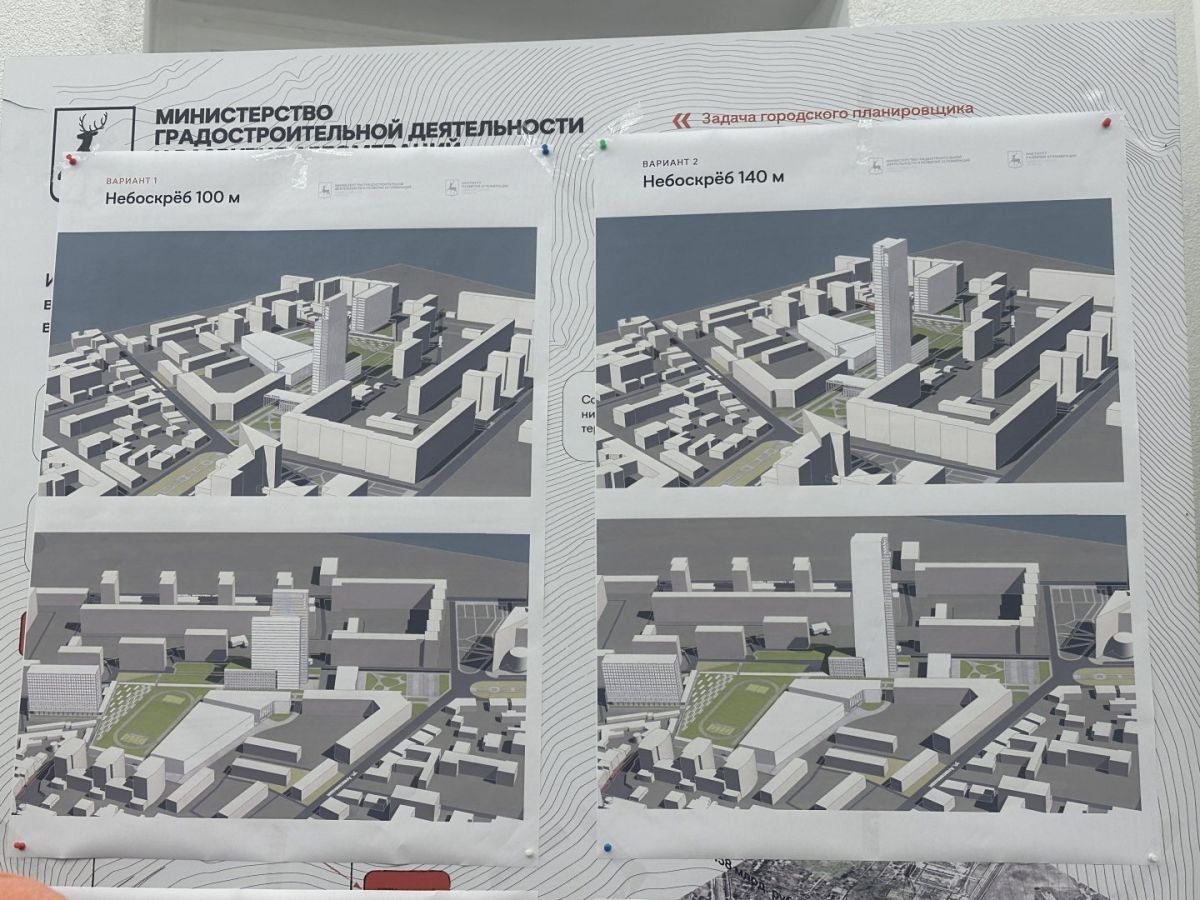This screenshot has height=900, width=1200.
Task: Click the red pushpin at bottom-left of Вариант 1 sheet
Action: (x=21, y=845)
